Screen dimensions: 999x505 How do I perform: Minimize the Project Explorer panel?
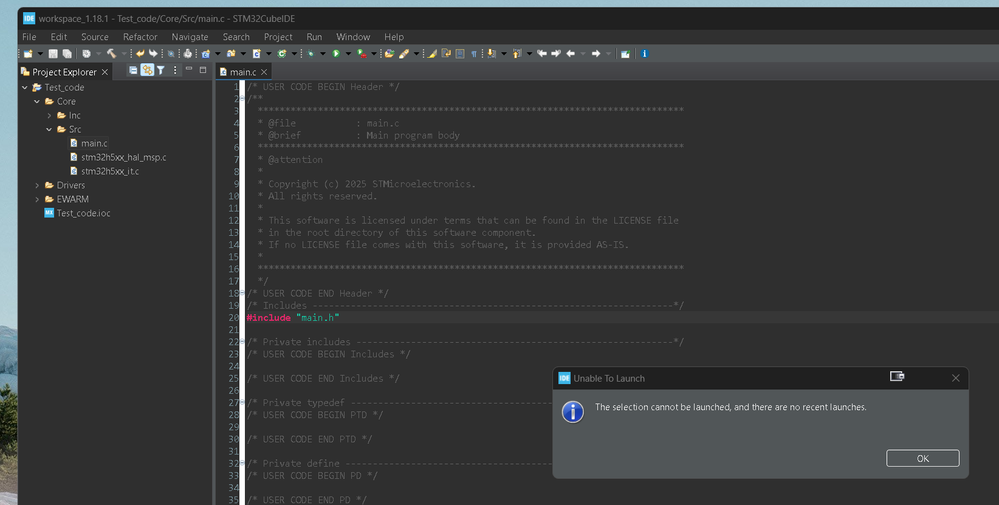[x=189, y=69]
